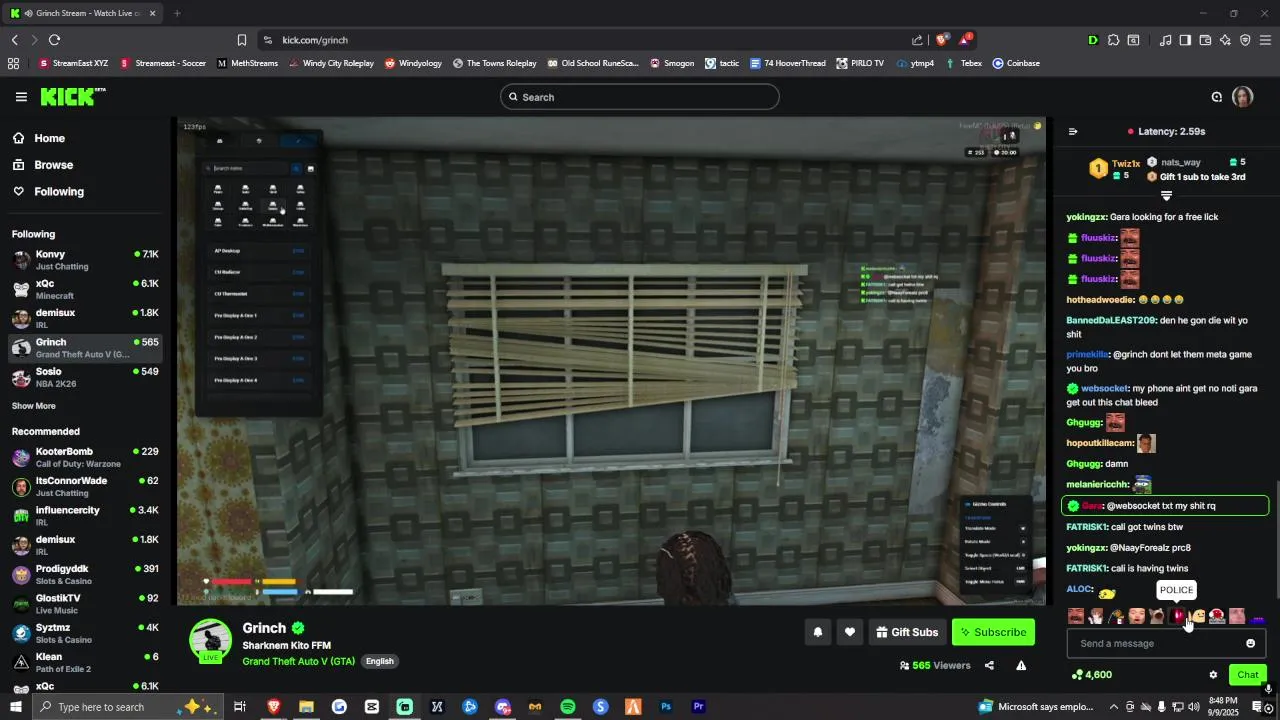Go to Browse in sidebar
Screen dimensions: 1280x720
click(44, 165)
